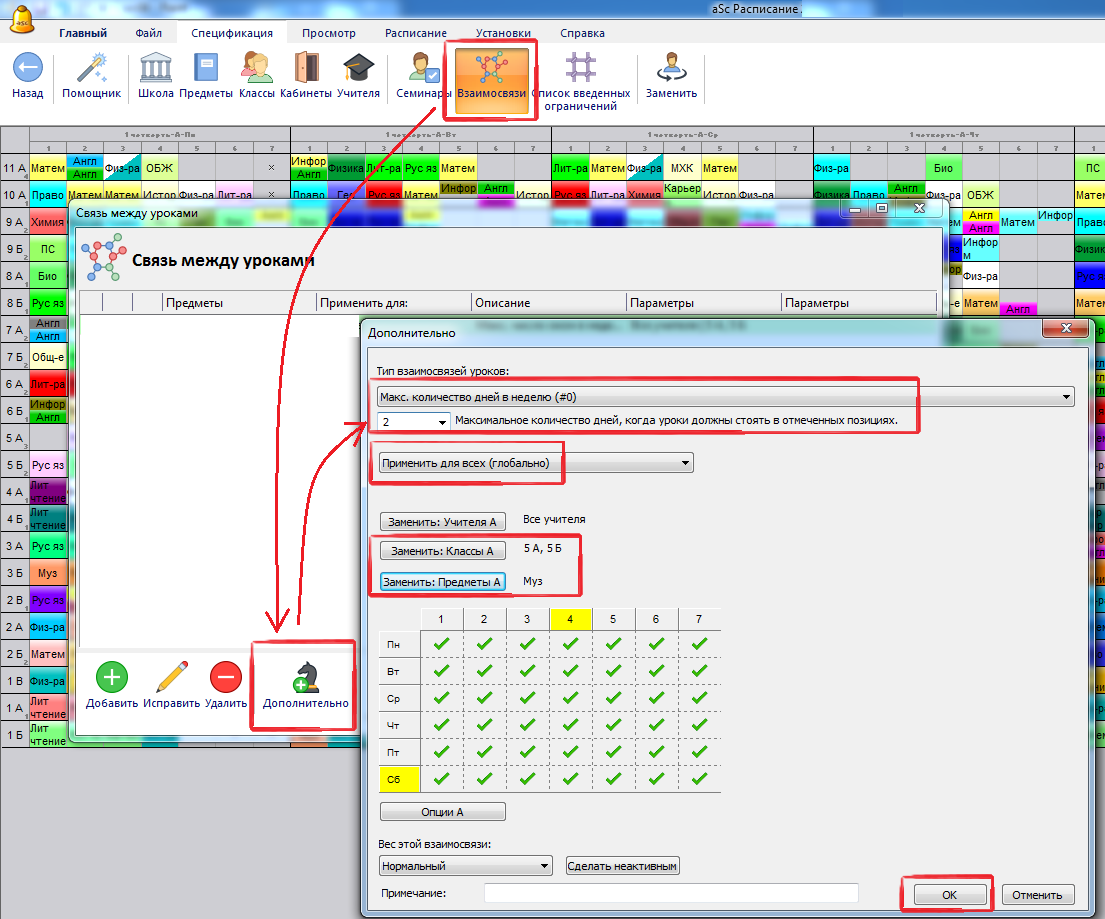Click the green Добавить plus icon

click(112, 677)
